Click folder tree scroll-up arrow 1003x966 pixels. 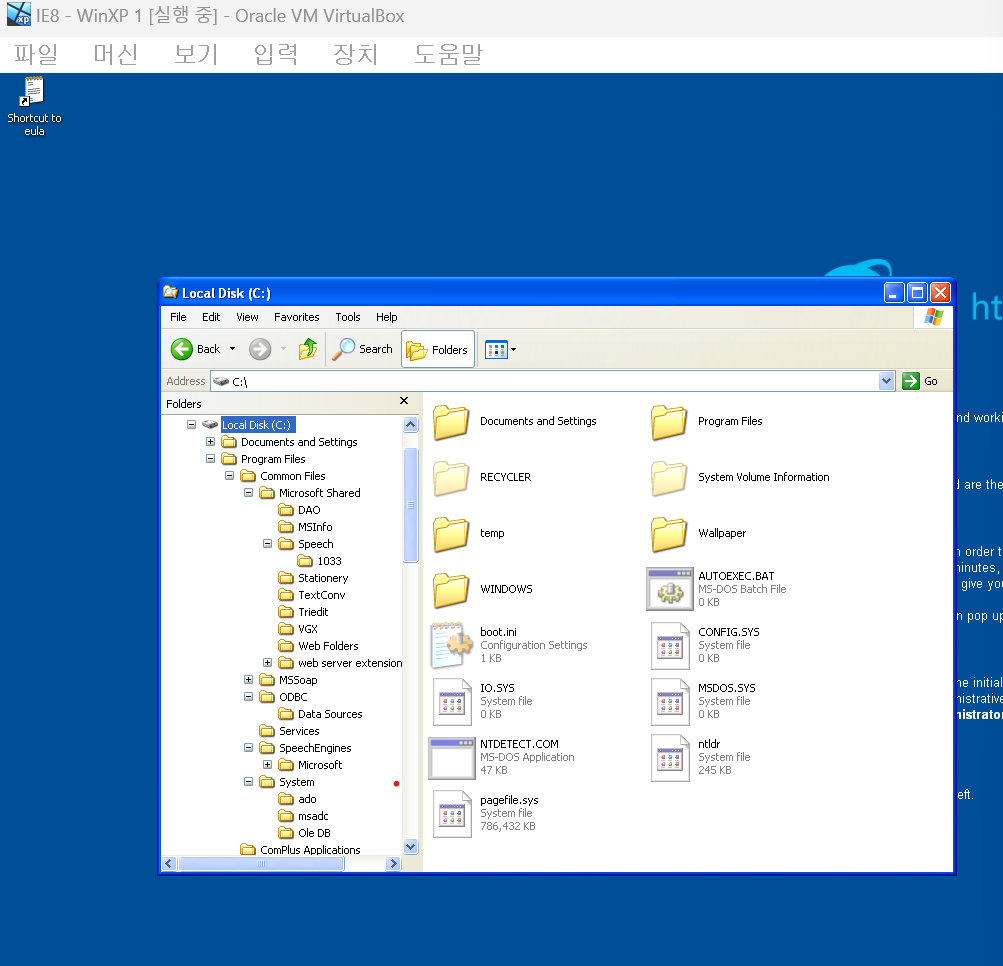pos(411,424)
